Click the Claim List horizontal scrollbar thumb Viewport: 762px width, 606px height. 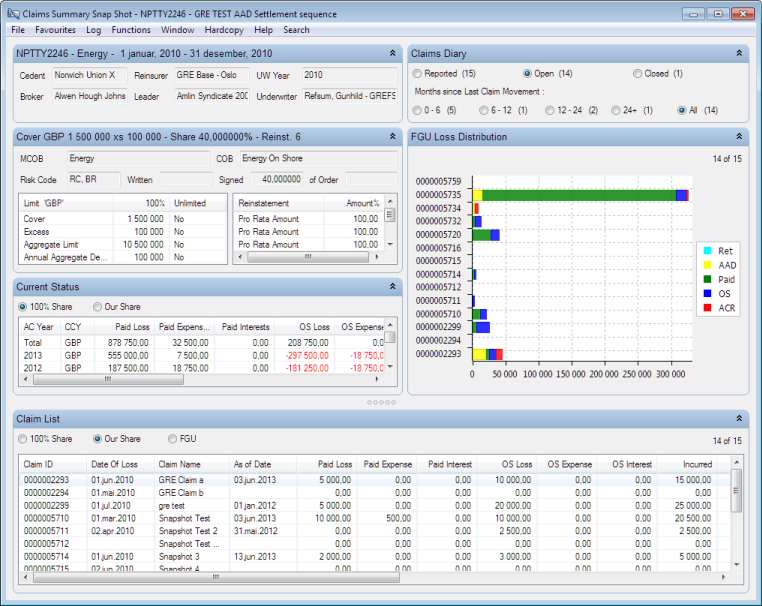point(216,577)
